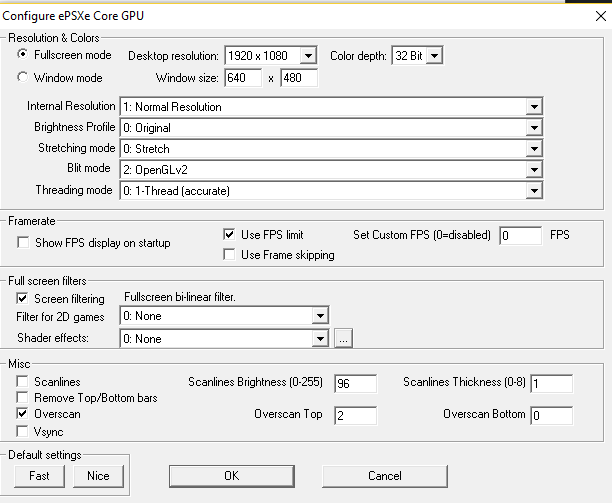Enable Remove Top/Bottom bars checkbox

pyautogui.click(x=22, y=397)
